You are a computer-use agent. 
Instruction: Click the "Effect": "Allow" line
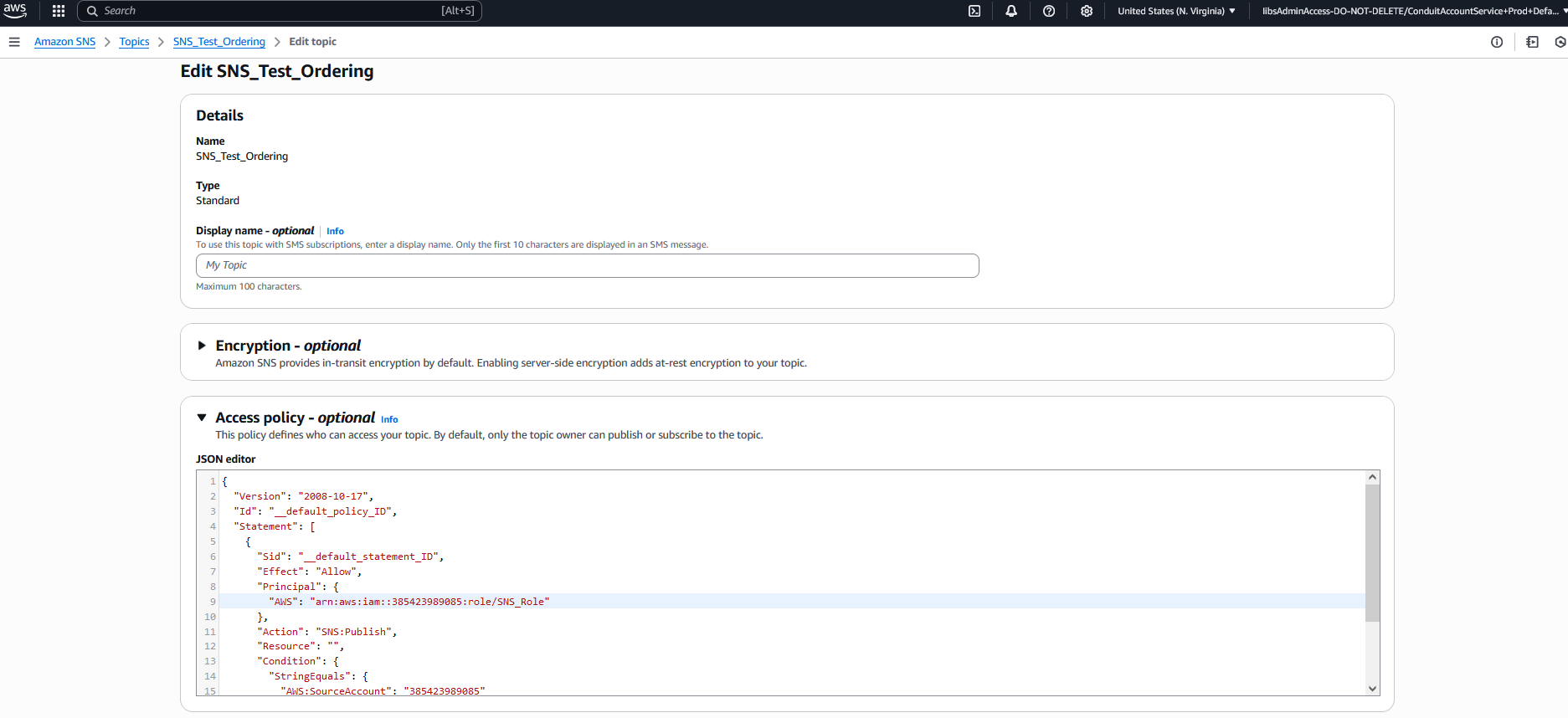coord(309,572)
